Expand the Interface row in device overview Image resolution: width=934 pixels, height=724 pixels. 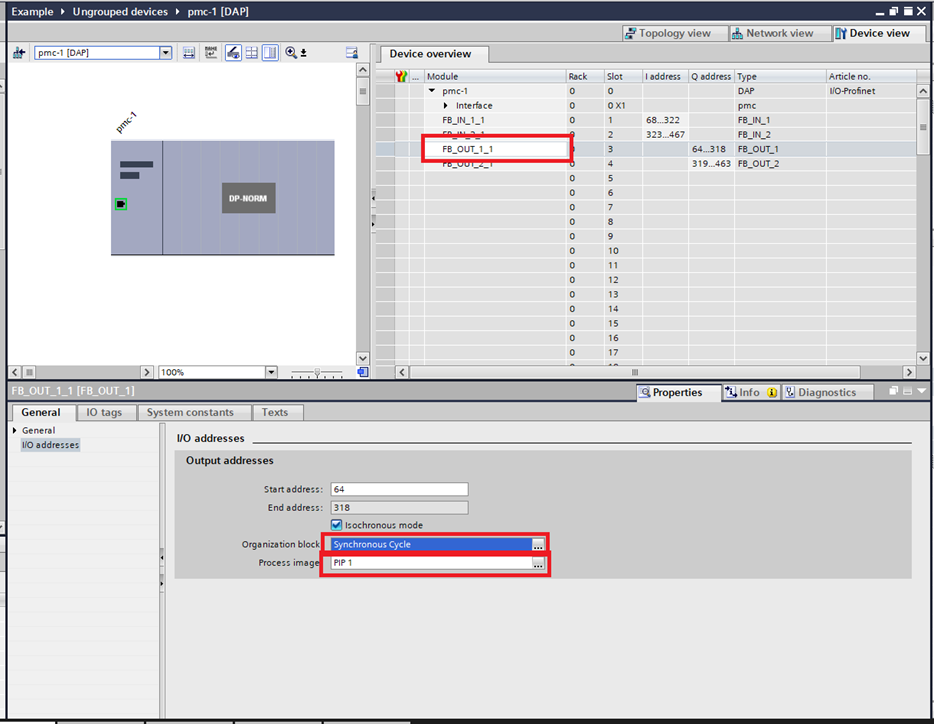point(446,106)
